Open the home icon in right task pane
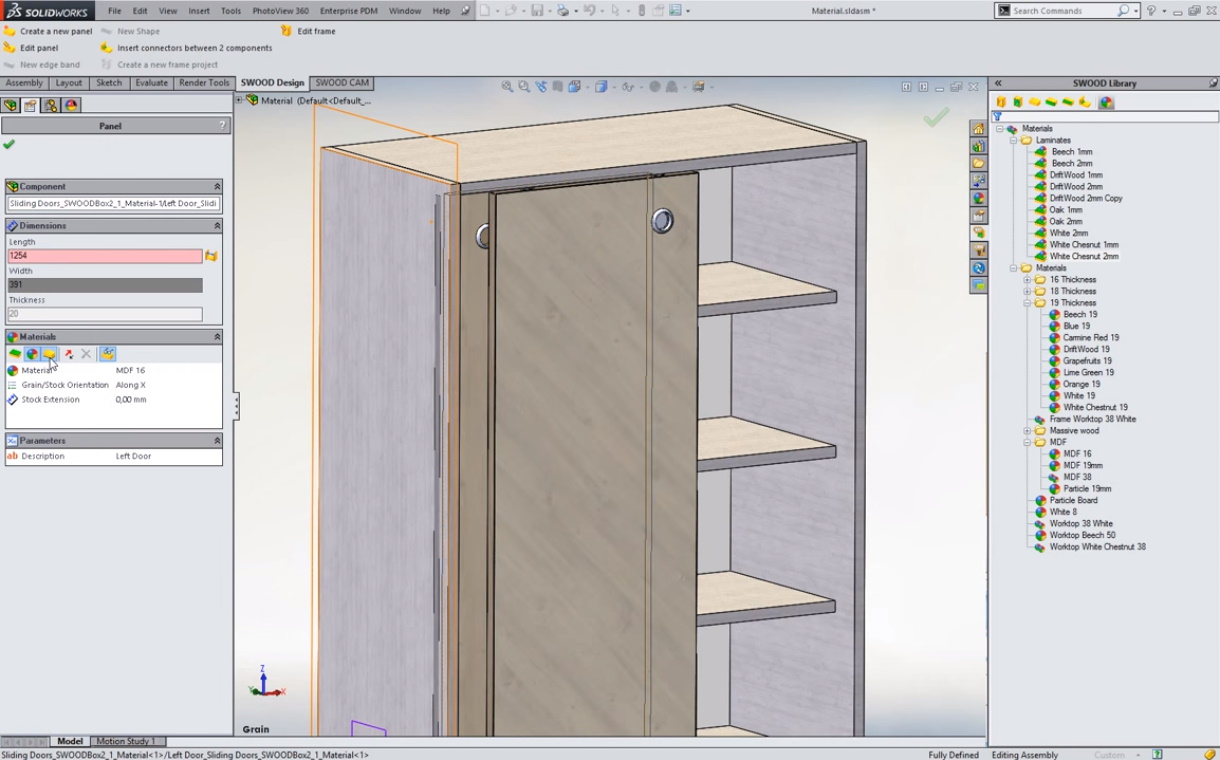The height and width of the screenshot is (760, 1220). click(x=978, y=129)
